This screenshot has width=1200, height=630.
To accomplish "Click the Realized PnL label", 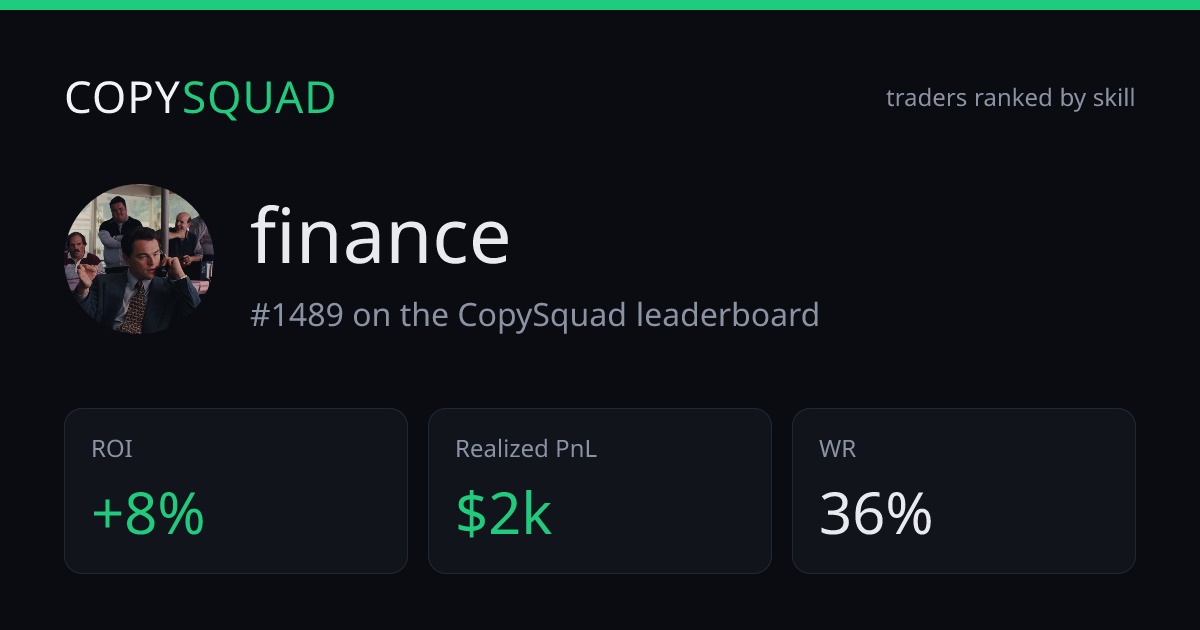I will (526, 449).
